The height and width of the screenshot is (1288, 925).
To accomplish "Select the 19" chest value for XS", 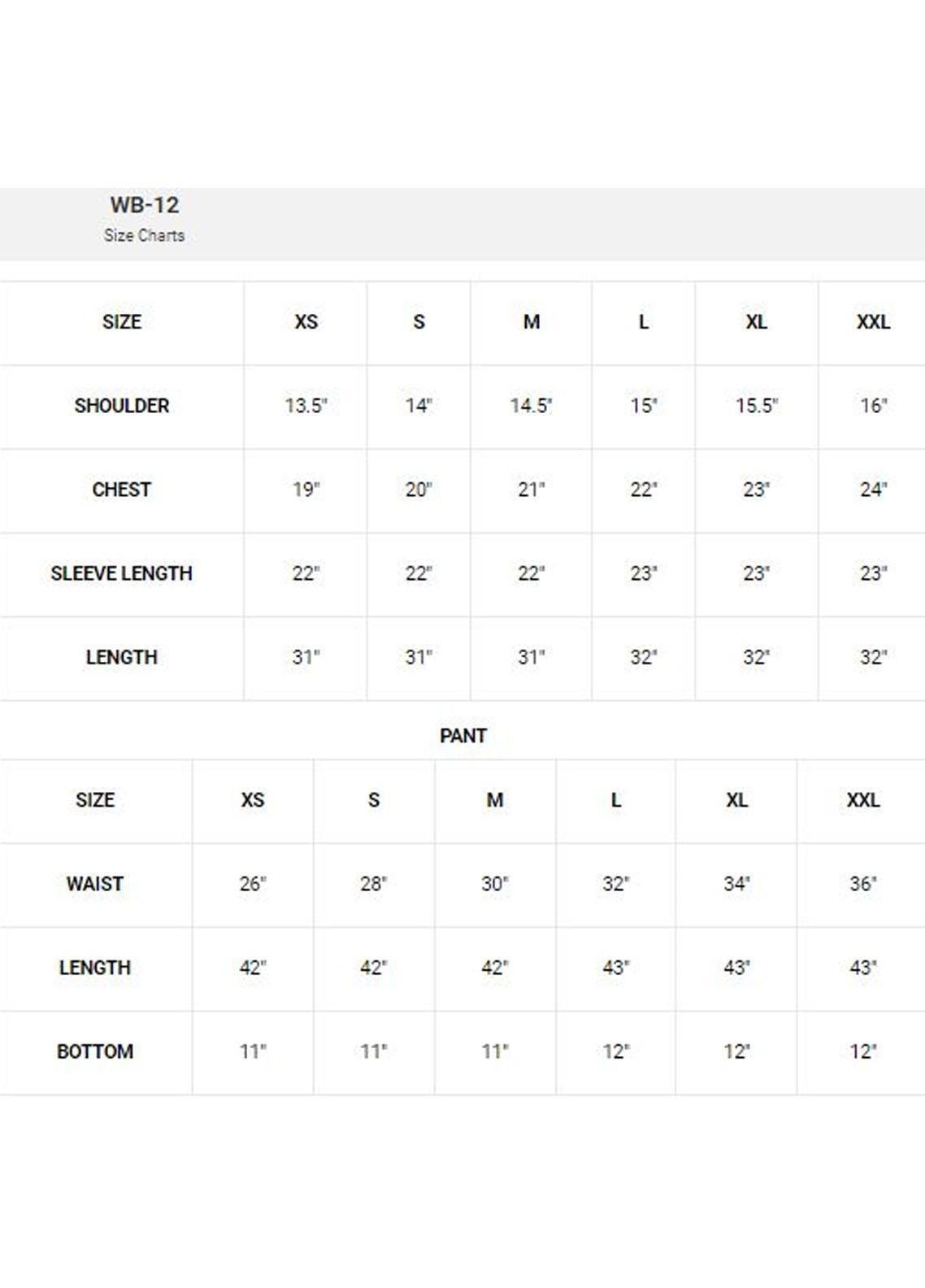I will tap(306, 490).
